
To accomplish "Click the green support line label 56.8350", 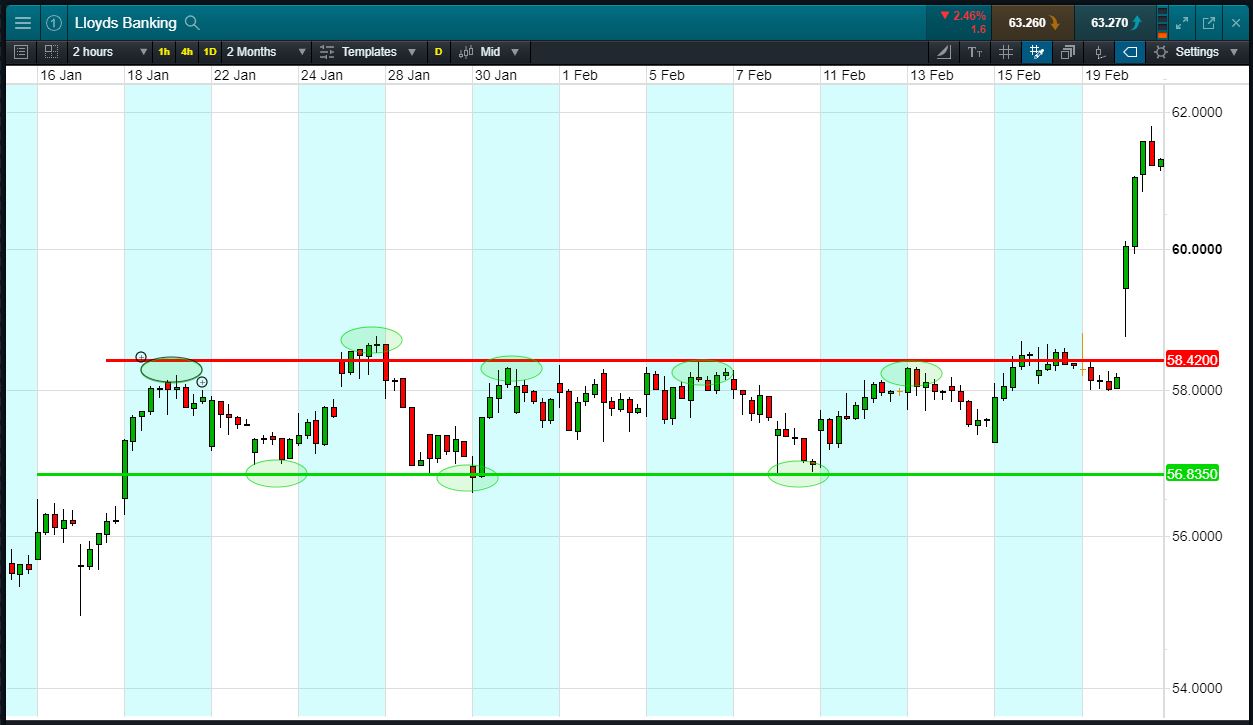I will tap(1192, 474).
